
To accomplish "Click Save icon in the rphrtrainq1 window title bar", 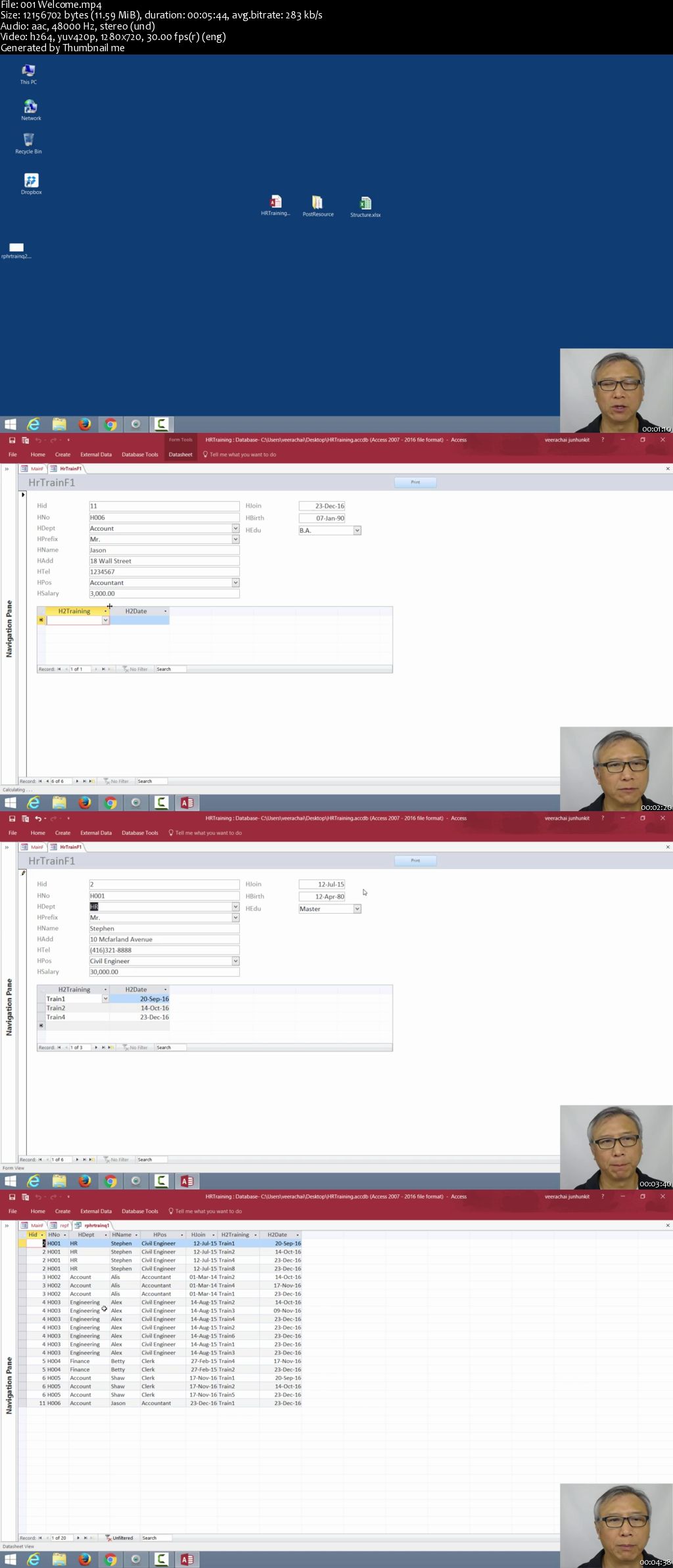I will (12, 1197).
